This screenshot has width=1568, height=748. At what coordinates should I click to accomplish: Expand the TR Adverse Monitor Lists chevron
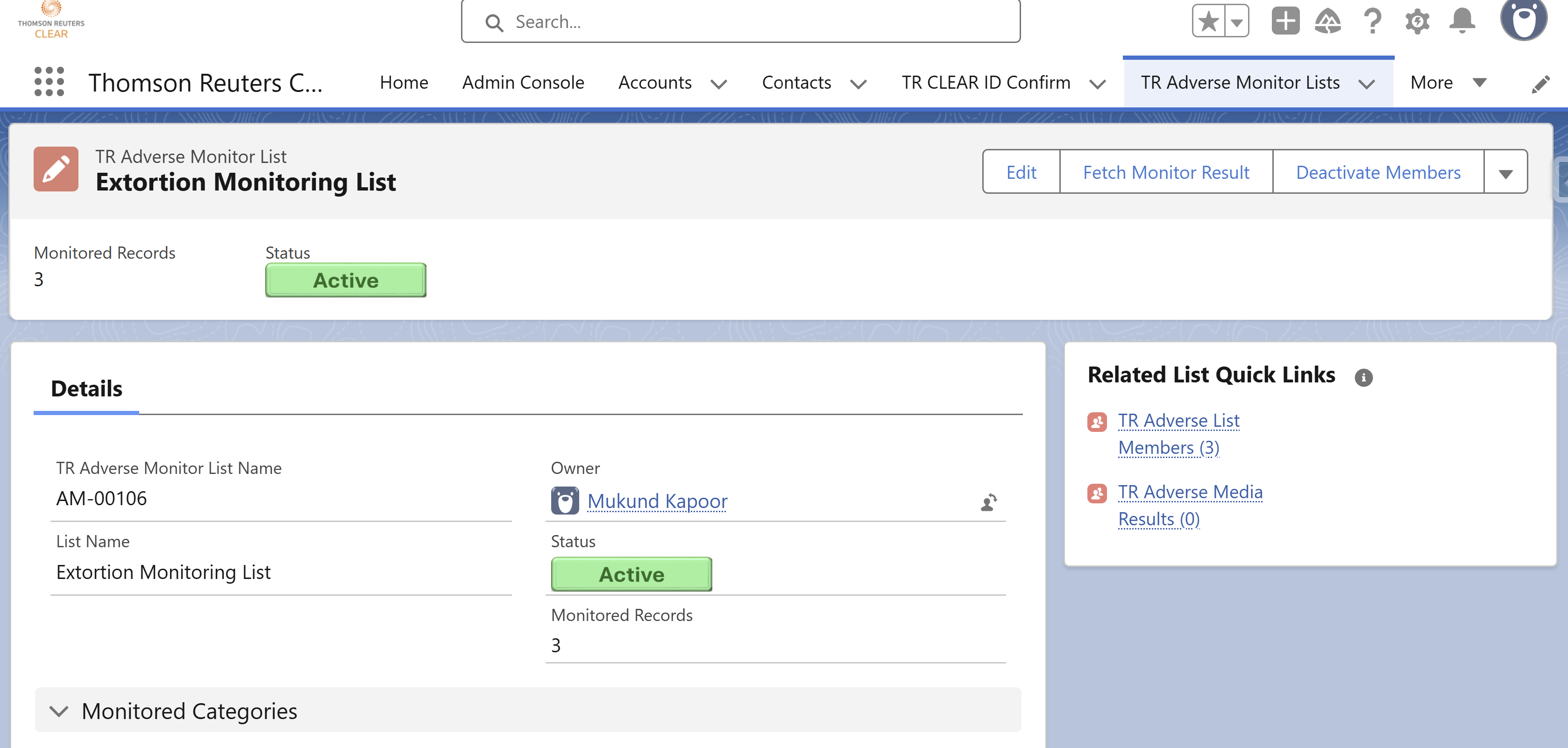pyautogui.click(x=1367, y=84)
